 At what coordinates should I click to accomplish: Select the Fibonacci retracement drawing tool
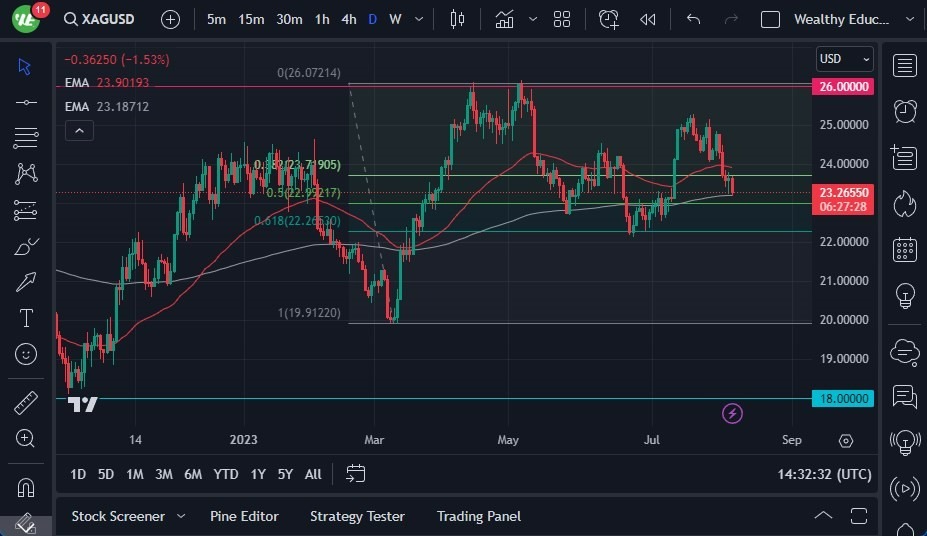[26, 137]
